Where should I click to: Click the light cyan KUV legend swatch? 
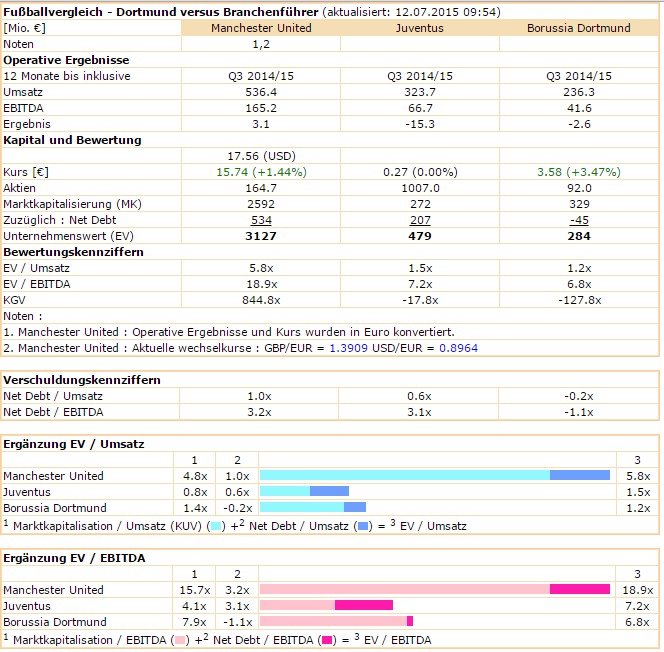215,526
